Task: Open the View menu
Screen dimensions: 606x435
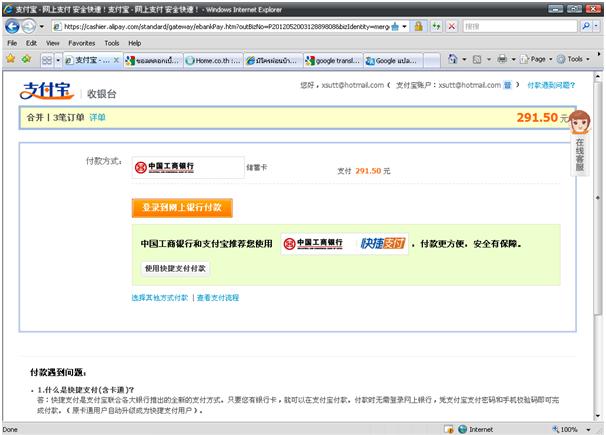Action: click(x=53, y=43)
